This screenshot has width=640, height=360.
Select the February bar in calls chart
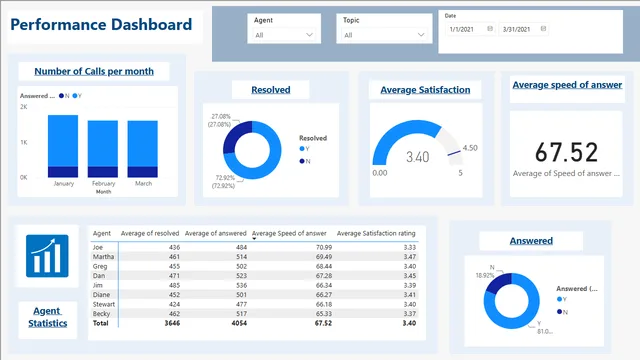[x=103, y=149]
